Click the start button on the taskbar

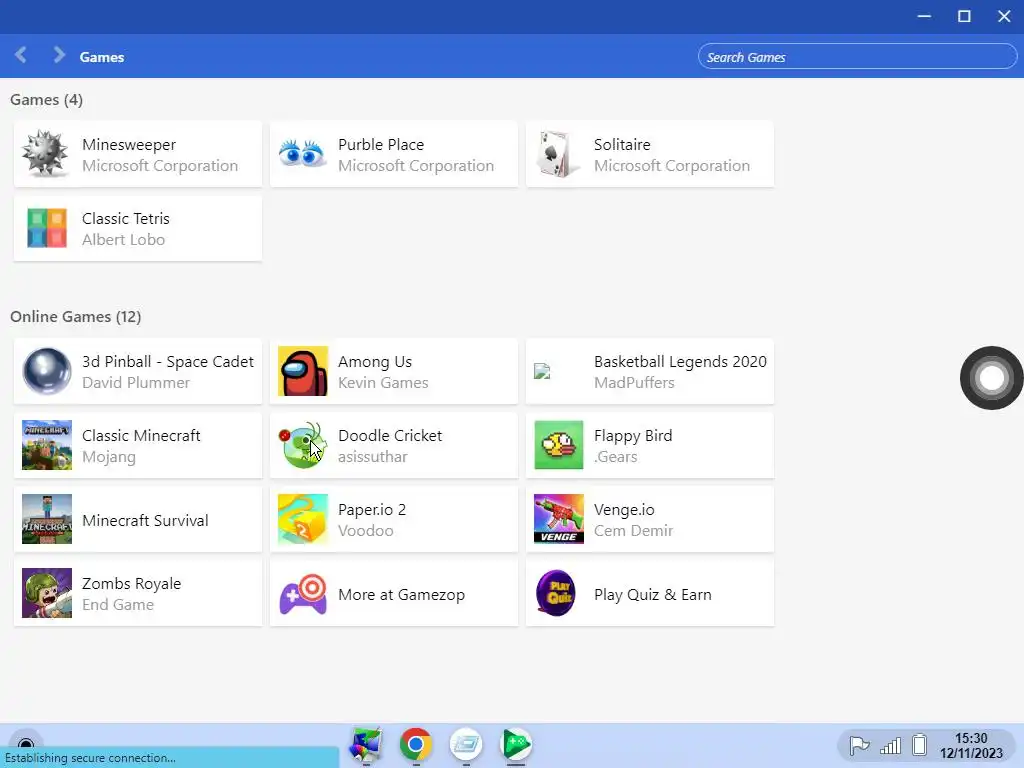(25, 744)
